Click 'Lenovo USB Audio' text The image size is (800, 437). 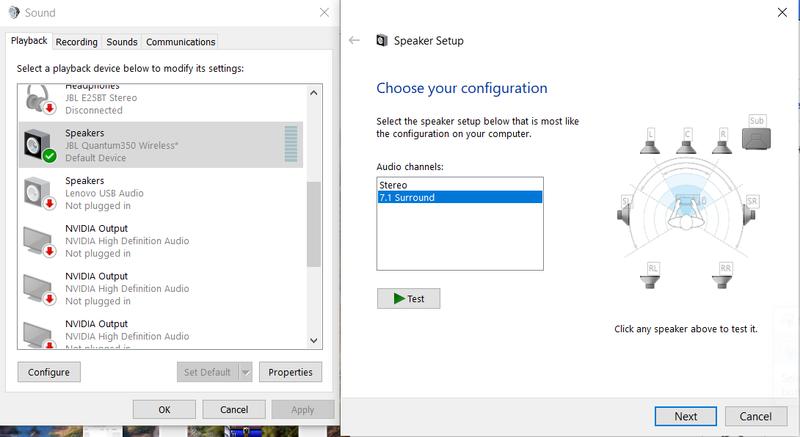[x=104, y=193]
